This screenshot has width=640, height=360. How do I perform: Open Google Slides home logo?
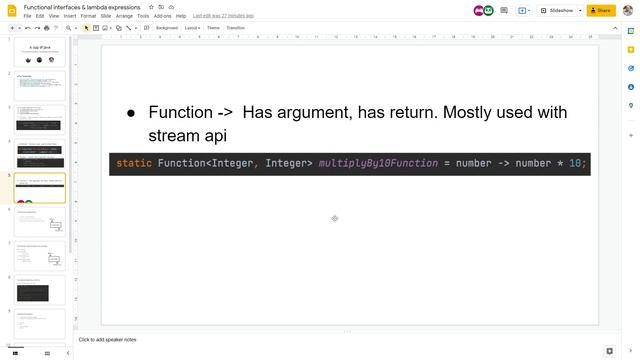click(12, 11)
